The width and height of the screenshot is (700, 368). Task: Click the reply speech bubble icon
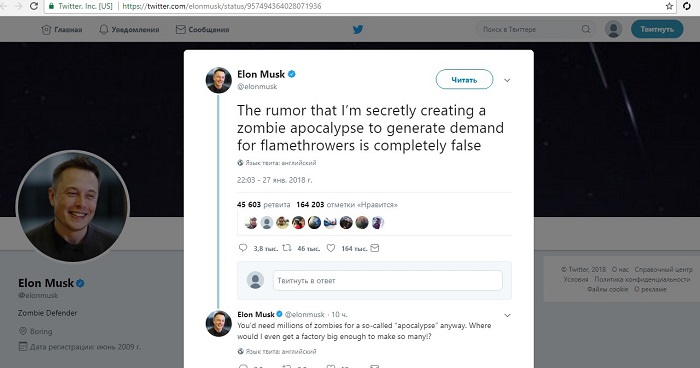tap(243, 248)
